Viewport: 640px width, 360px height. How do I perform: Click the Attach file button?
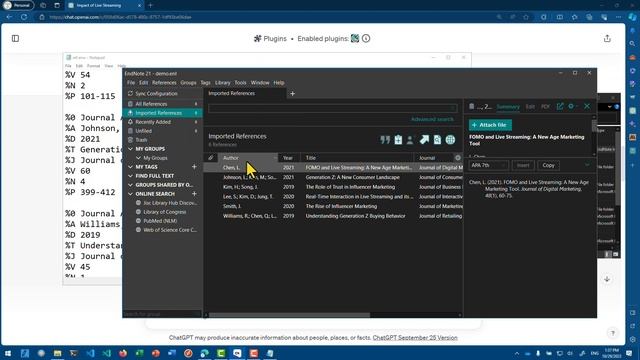point(490,125)
